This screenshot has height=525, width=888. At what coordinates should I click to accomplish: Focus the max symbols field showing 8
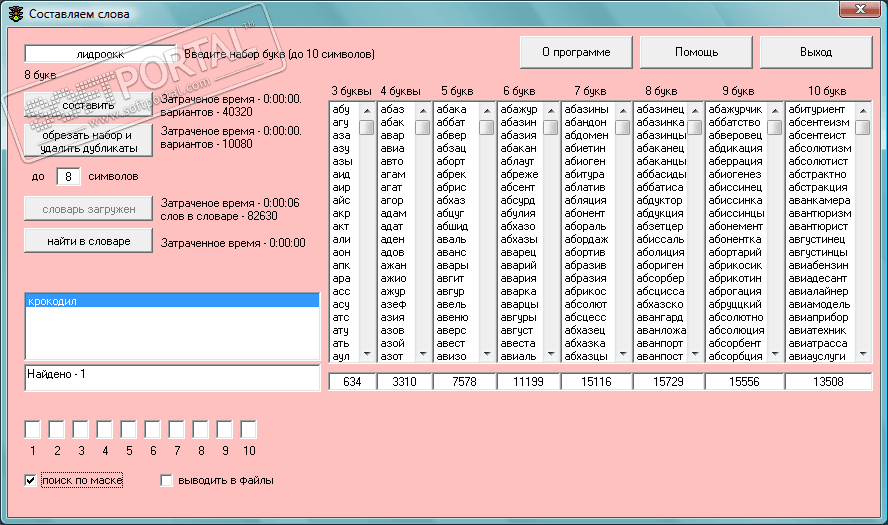(68, 176)
